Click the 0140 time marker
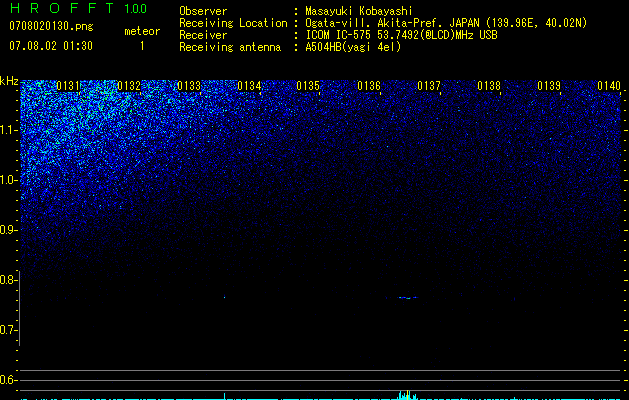 click(x=609, y=86)
